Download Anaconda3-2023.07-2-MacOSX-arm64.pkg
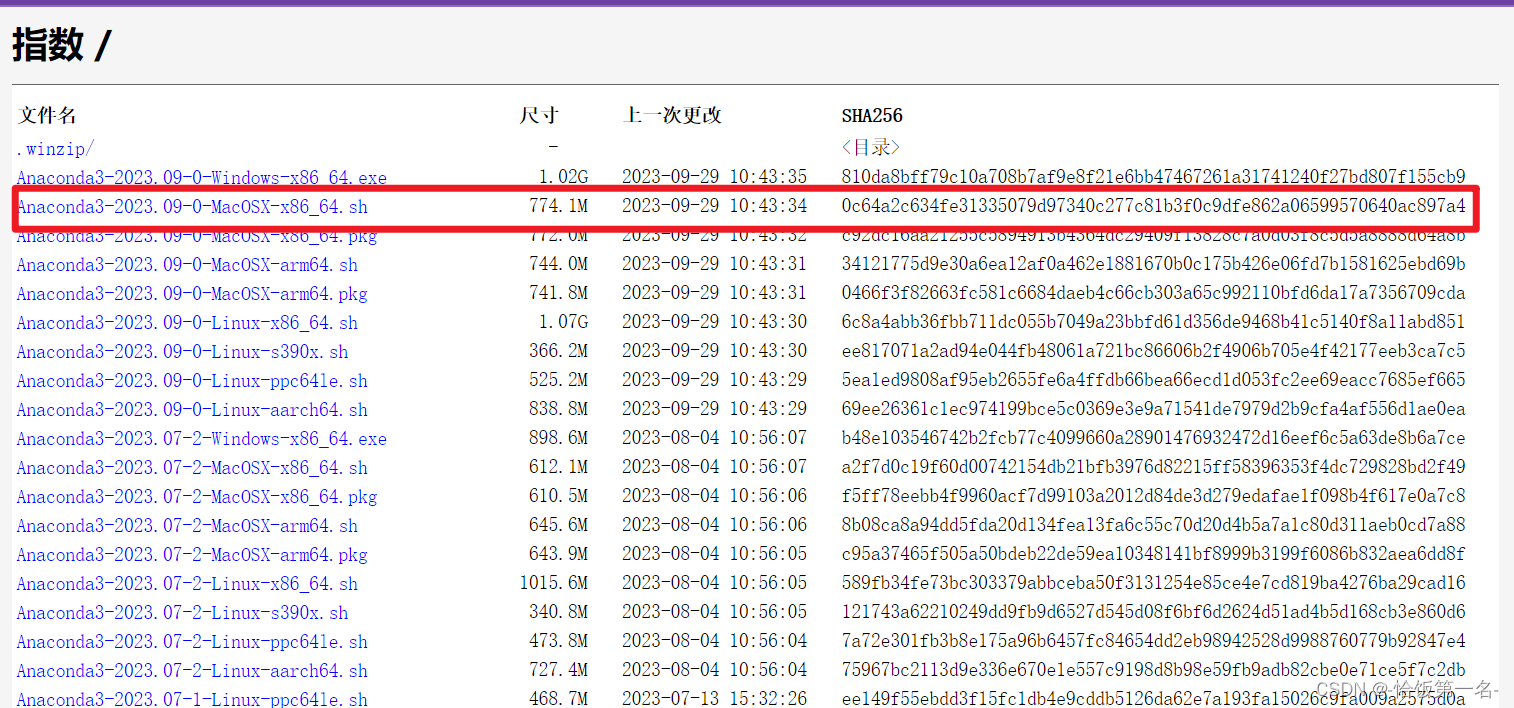Image resolution: width=1514 pixels, height=708 pixels. 192,555
